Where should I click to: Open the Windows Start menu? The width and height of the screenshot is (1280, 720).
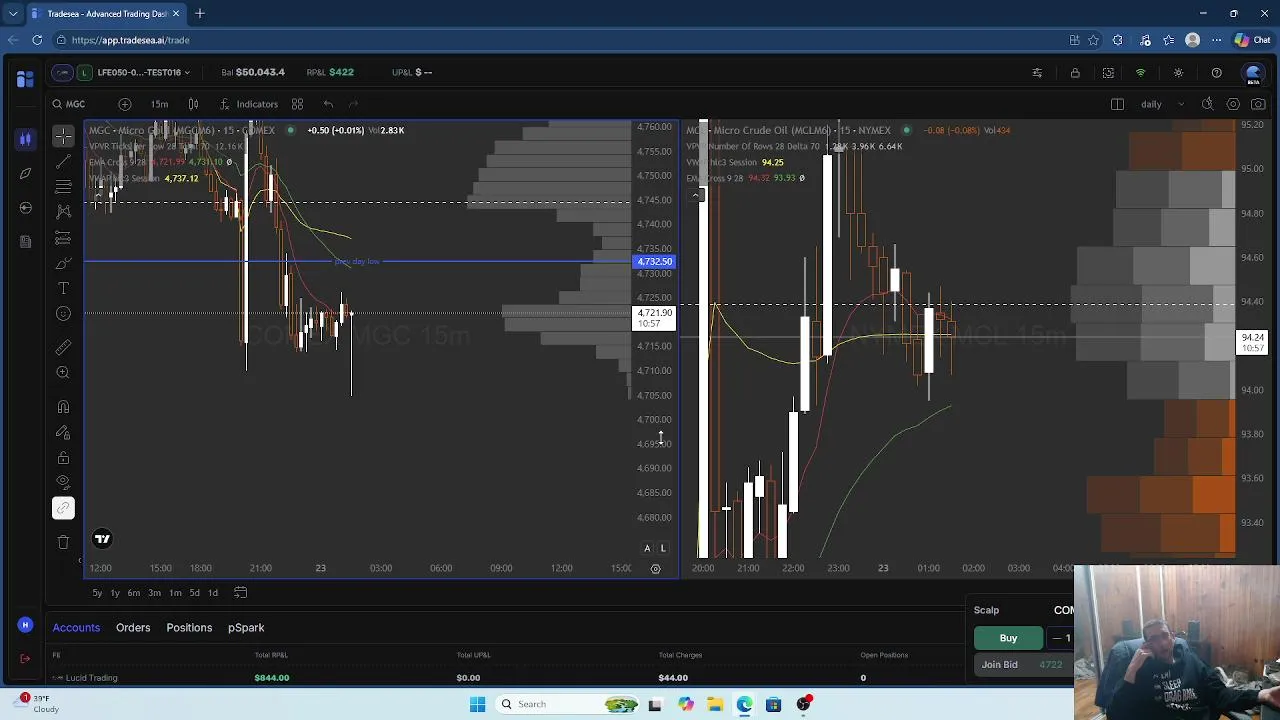pyautogui.click(x=477, y=704)
